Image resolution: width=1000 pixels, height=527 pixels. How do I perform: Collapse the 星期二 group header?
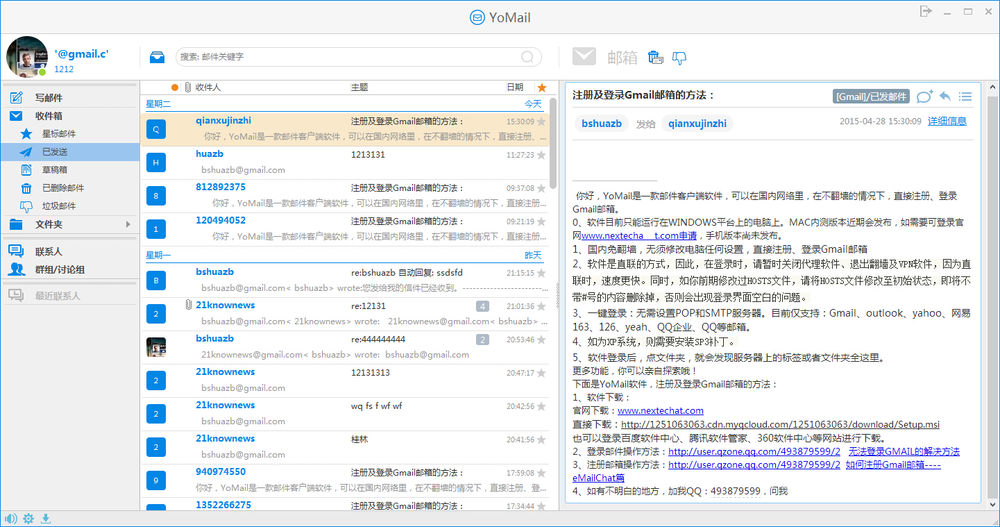point(158,103)
